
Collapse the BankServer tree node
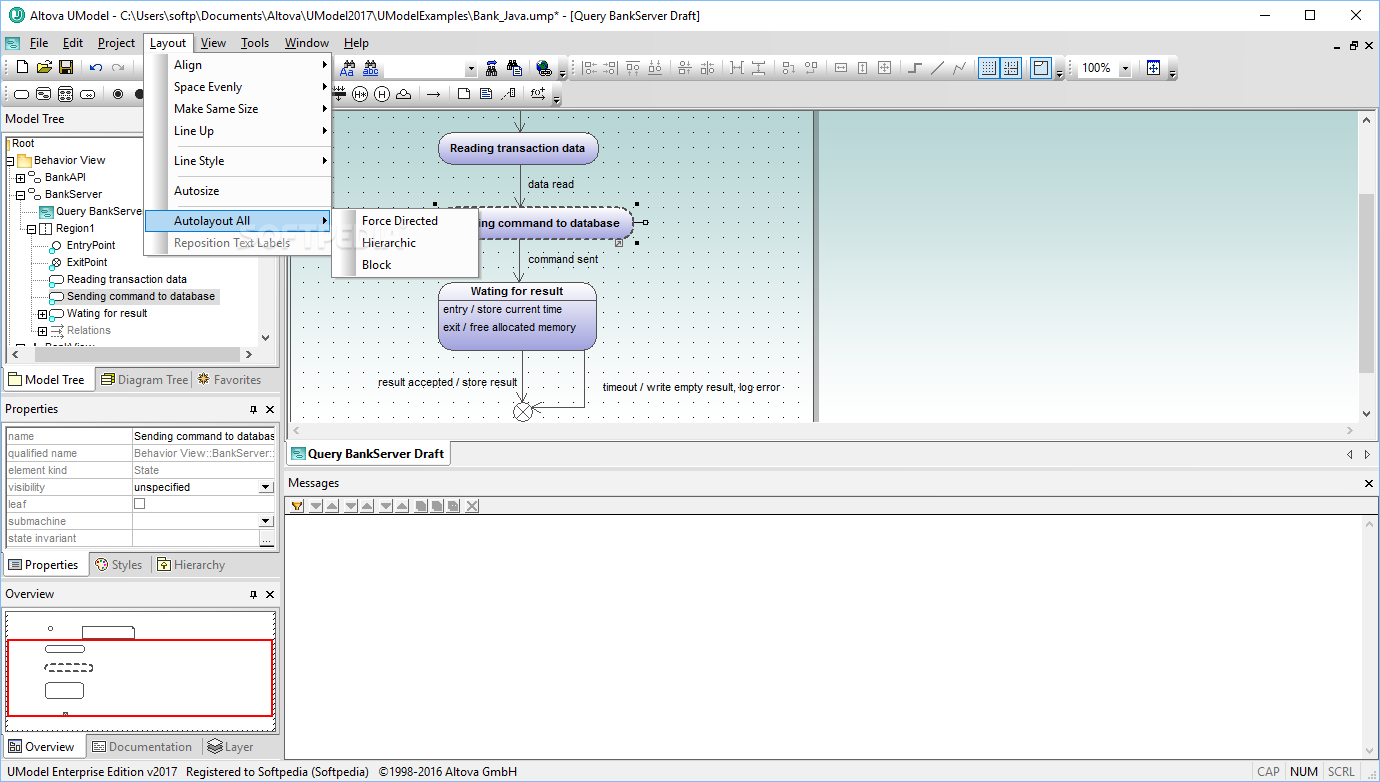(x=20, y=194)
